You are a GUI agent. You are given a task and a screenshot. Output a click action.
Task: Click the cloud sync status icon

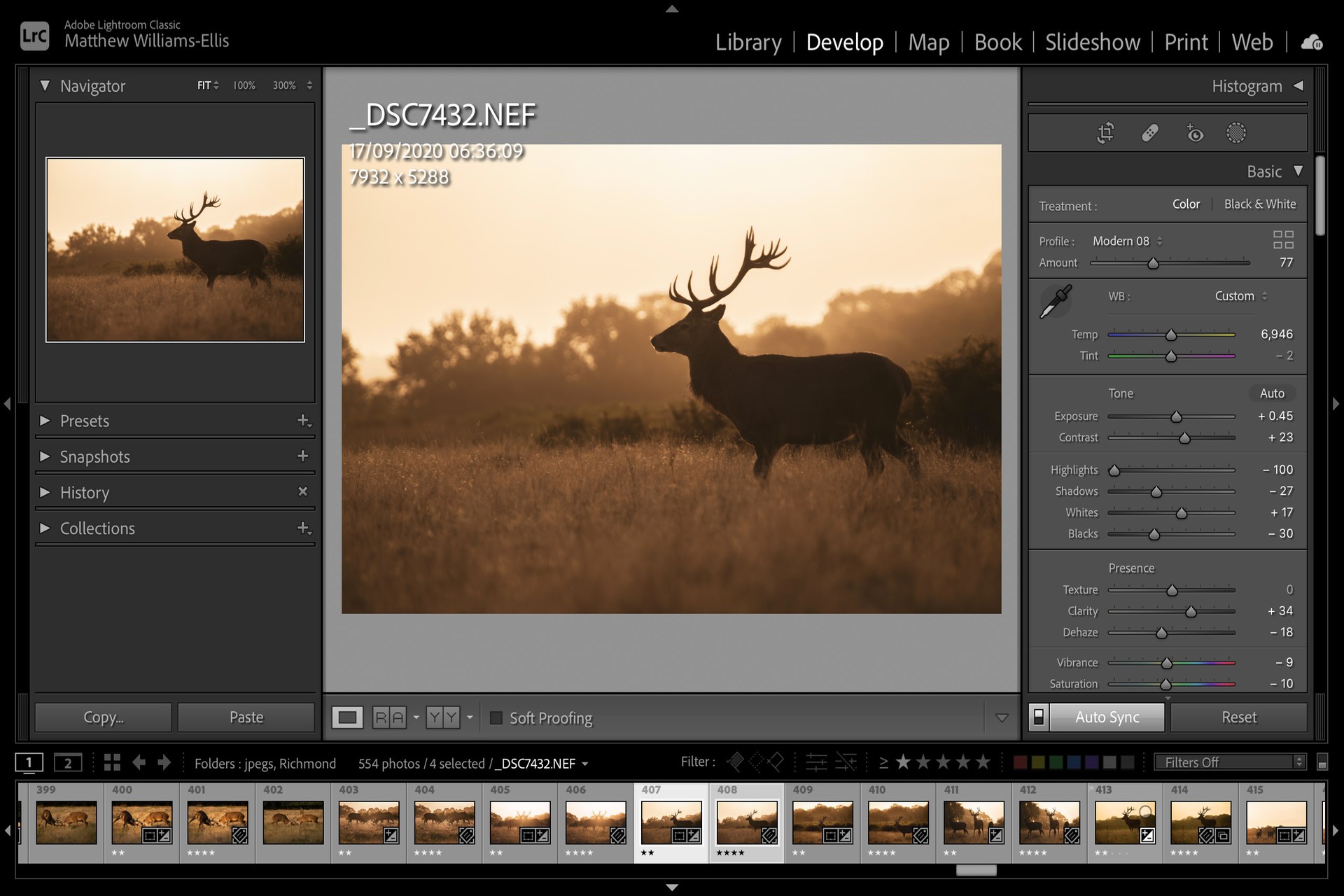pyautogui.click(x=1311, y=43)
